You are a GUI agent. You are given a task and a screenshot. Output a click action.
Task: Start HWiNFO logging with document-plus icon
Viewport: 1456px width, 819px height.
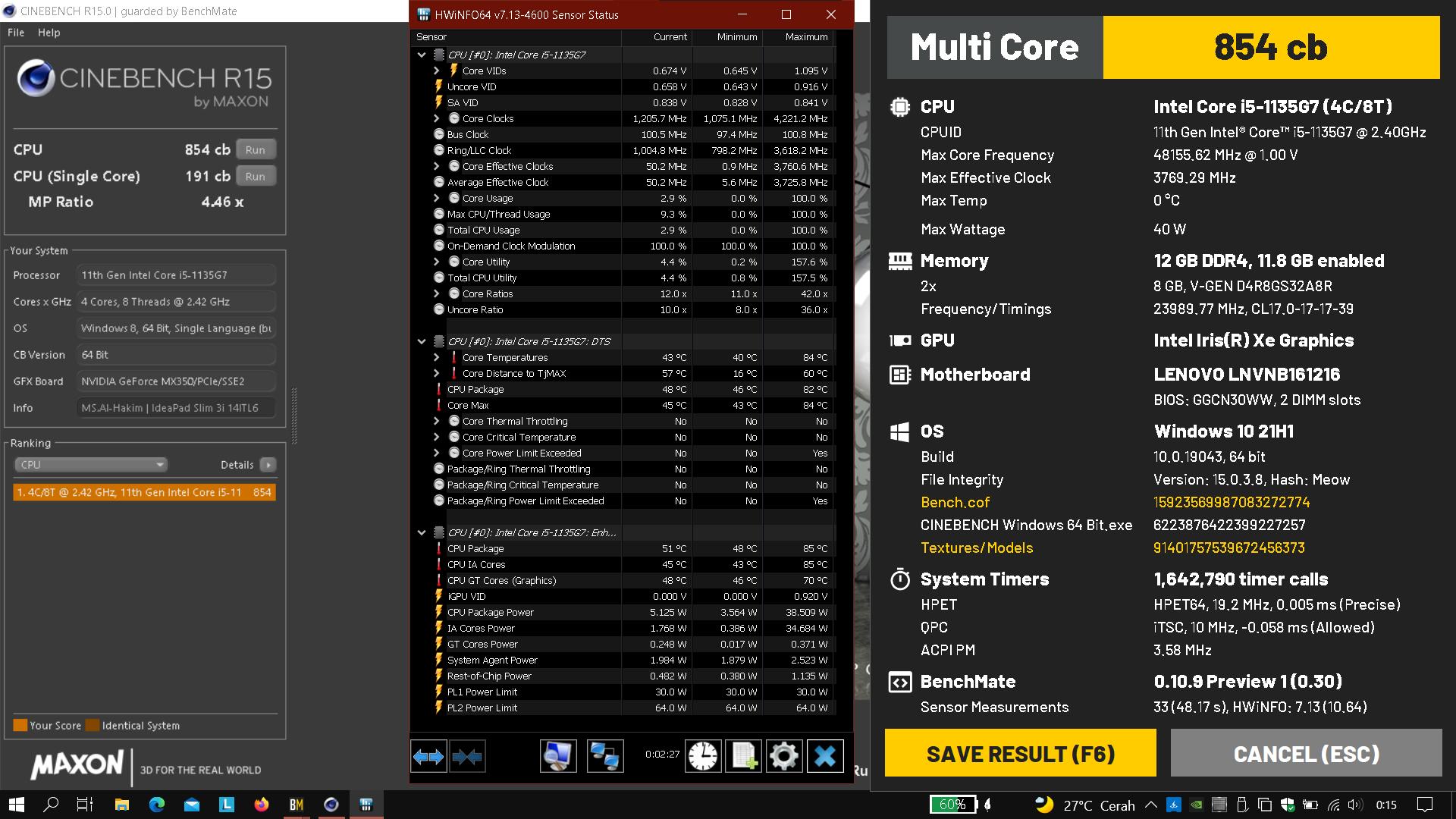743,756
